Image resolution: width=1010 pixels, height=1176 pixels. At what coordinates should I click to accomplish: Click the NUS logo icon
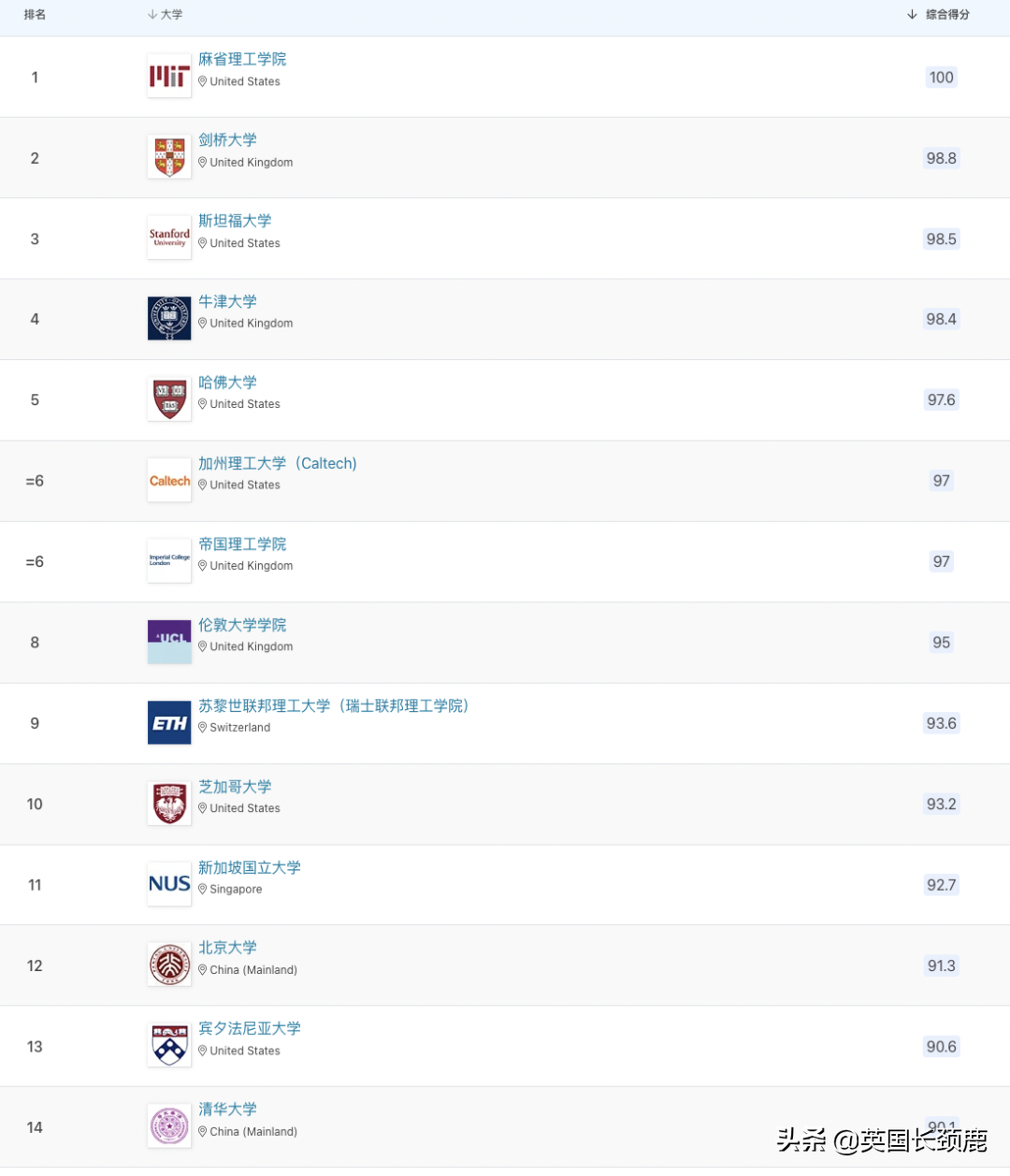169,884
